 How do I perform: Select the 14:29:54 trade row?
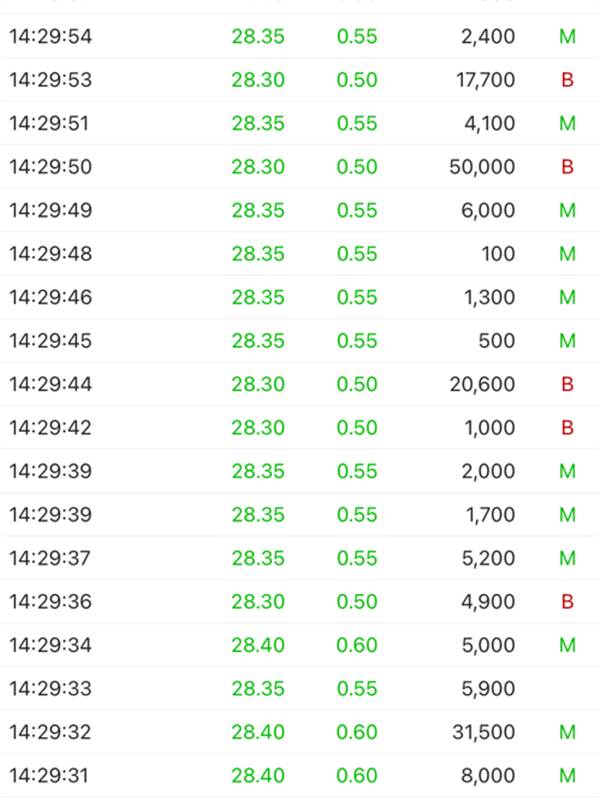(300, 36)
